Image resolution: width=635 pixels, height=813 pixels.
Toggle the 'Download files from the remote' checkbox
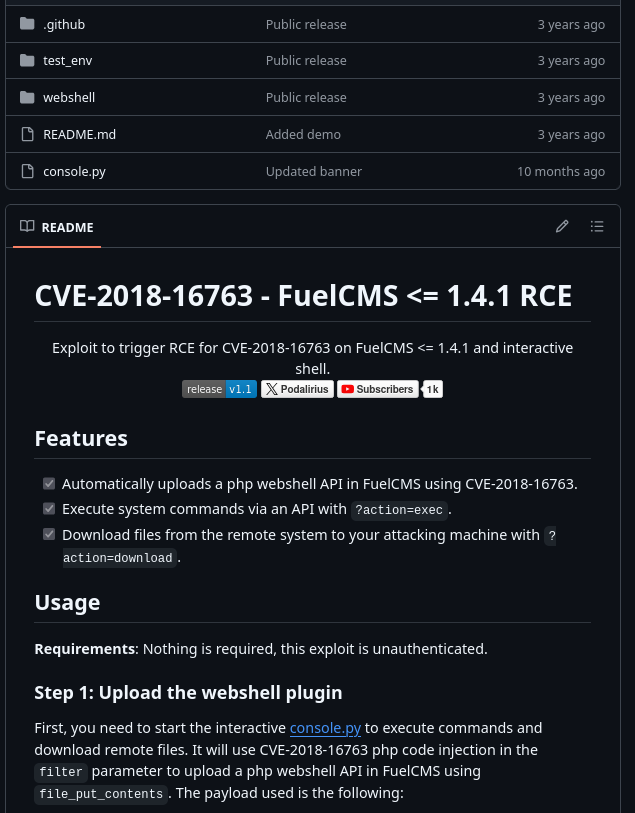click(x=49, y=534)
